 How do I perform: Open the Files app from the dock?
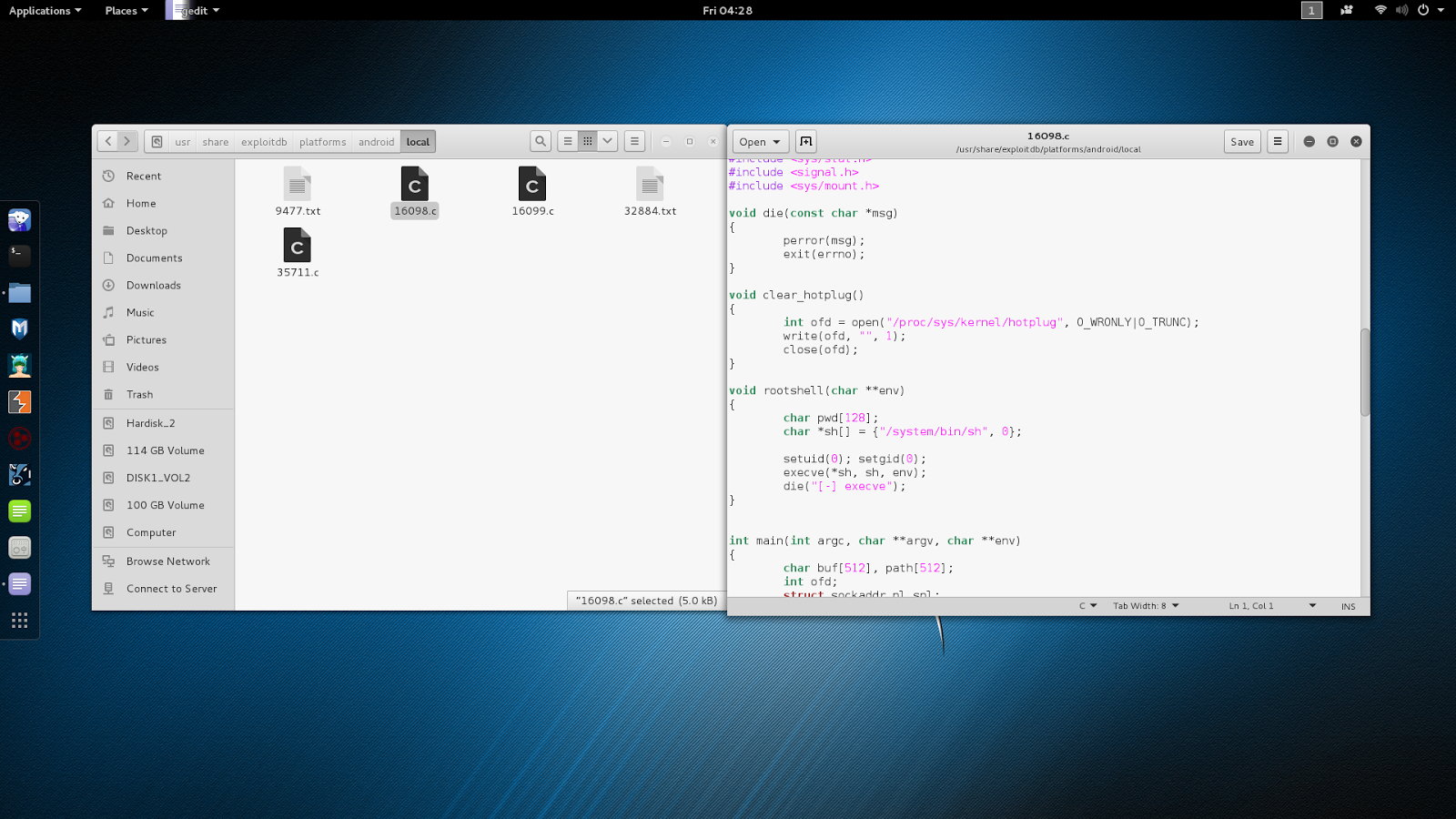(20, 292)
